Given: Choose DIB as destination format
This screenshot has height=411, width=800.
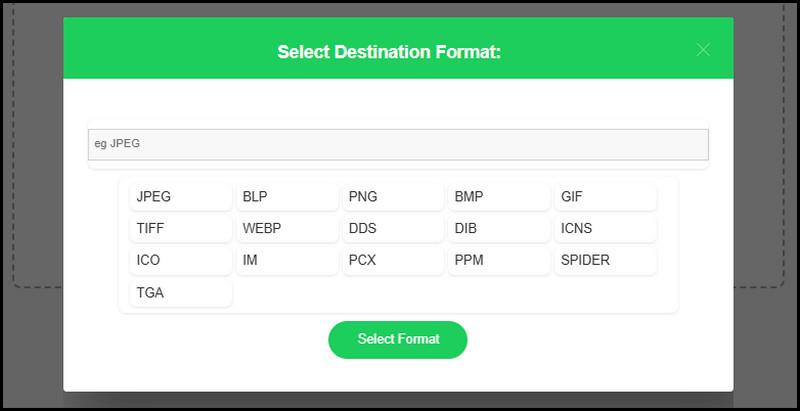Looking at the screenshot, I should [x=499, y=228].
